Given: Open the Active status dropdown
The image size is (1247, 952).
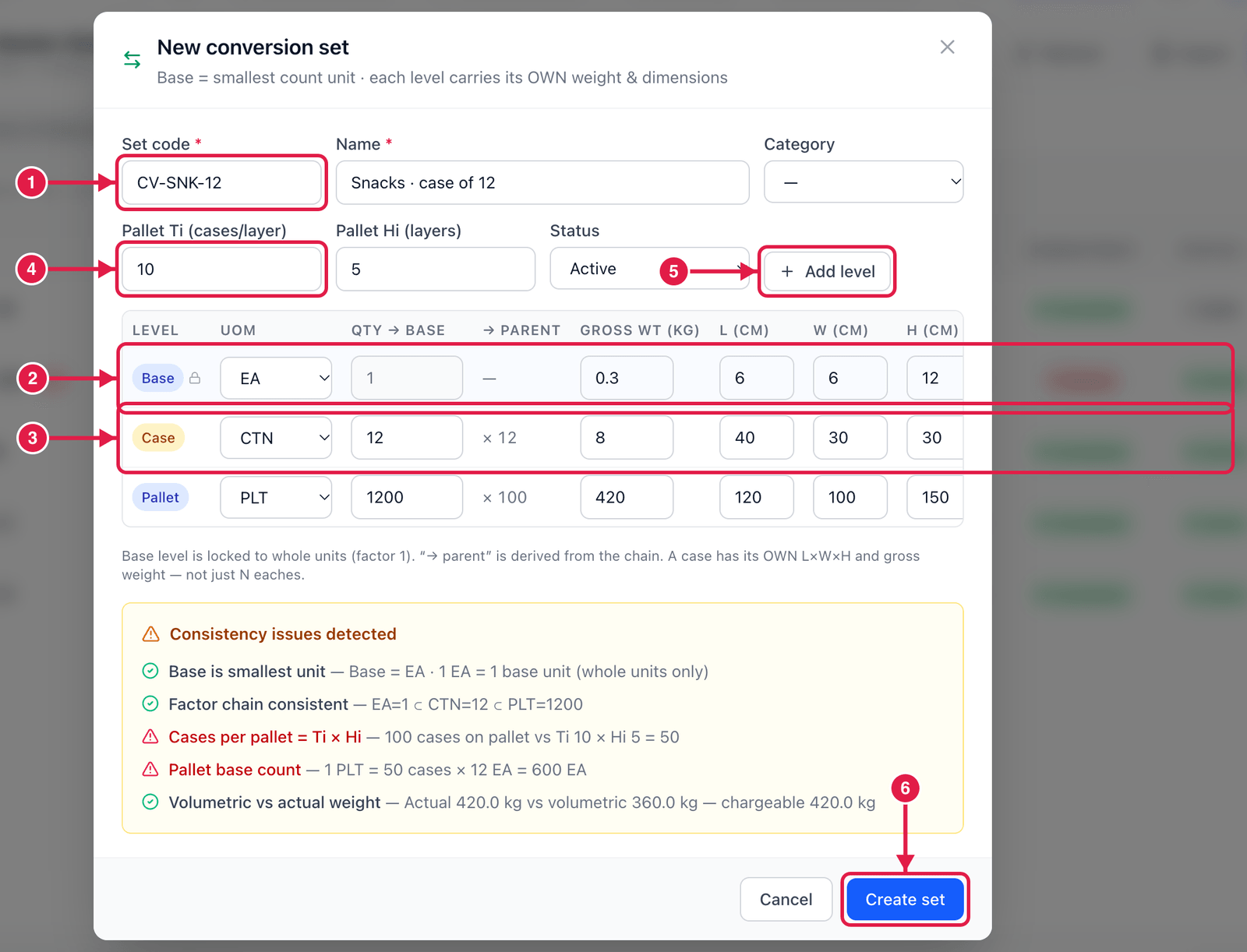Looking at the screenshot, I should pos(649,269).
